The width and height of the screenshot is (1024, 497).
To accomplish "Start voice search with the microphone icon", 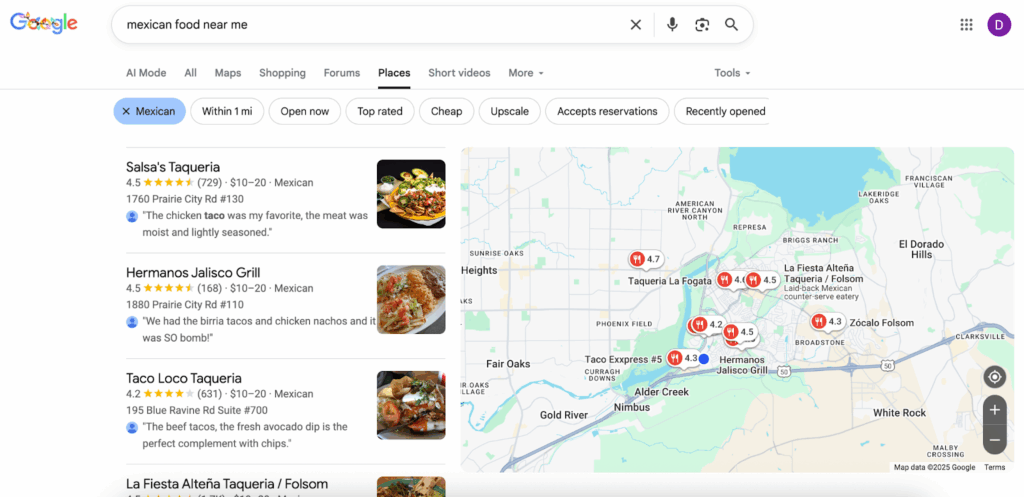I will 672,25.
